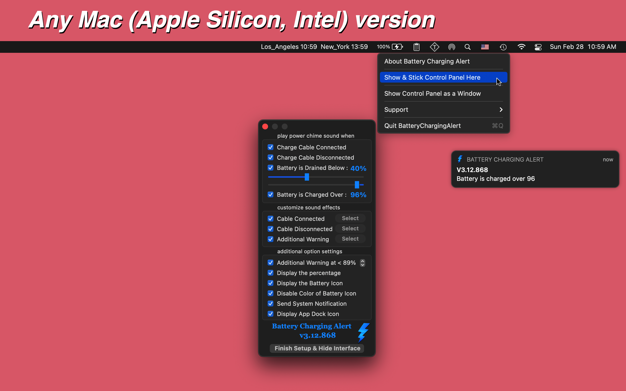Open Time Machine clock icon in menu bar
The height and width of the screenshot is (391, 626).
(x=503, y=47)
